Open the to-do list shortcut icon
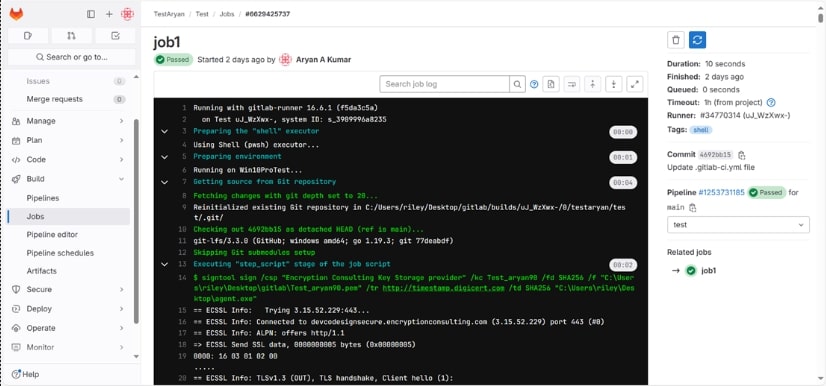The height and width of the screenshot is (386, 826). click(115, 36)
